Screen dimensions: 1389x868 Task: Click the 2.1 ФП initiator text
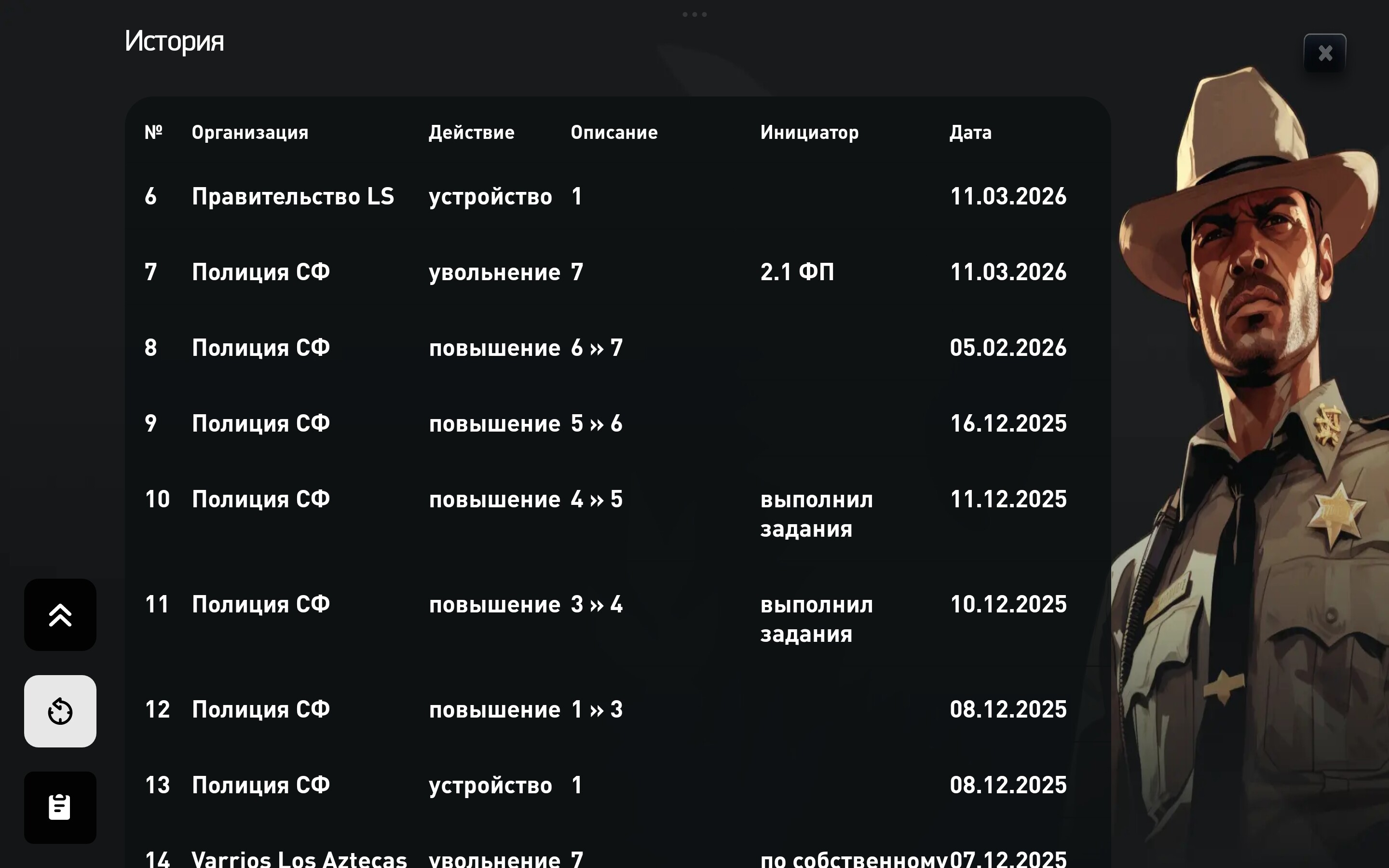pyautogui.click(x=797, y=272)
